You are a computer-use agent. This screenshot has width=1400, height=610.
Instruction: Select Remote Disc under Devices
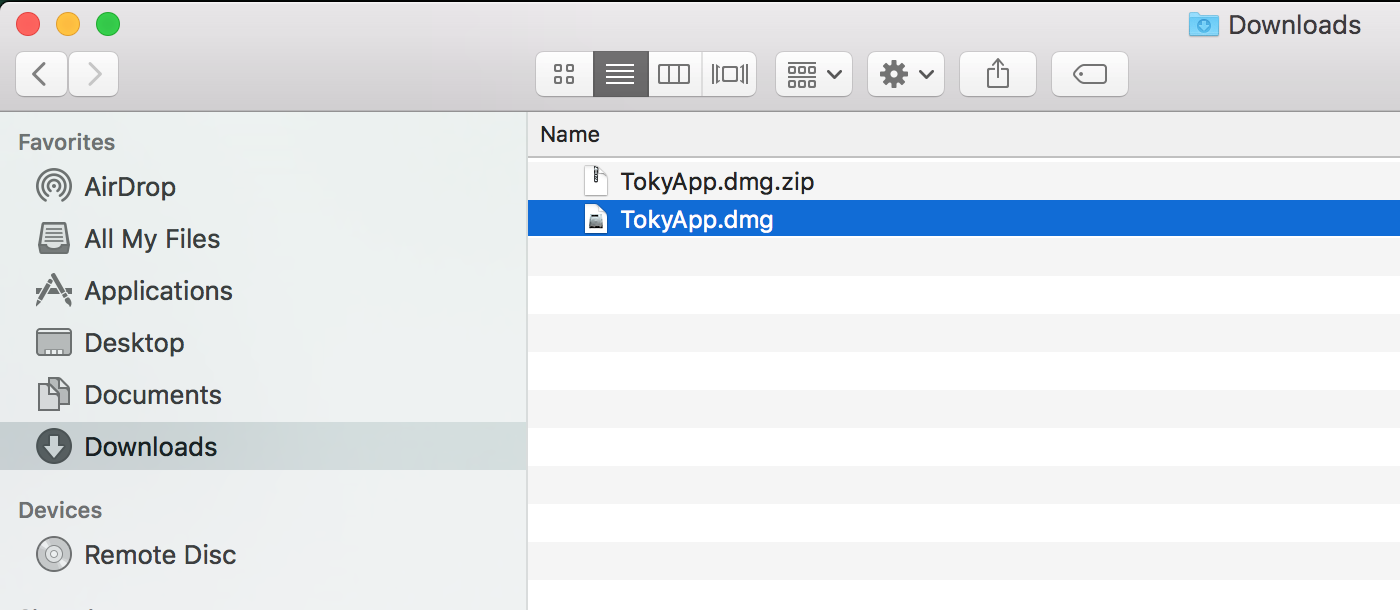pos(160,555)
